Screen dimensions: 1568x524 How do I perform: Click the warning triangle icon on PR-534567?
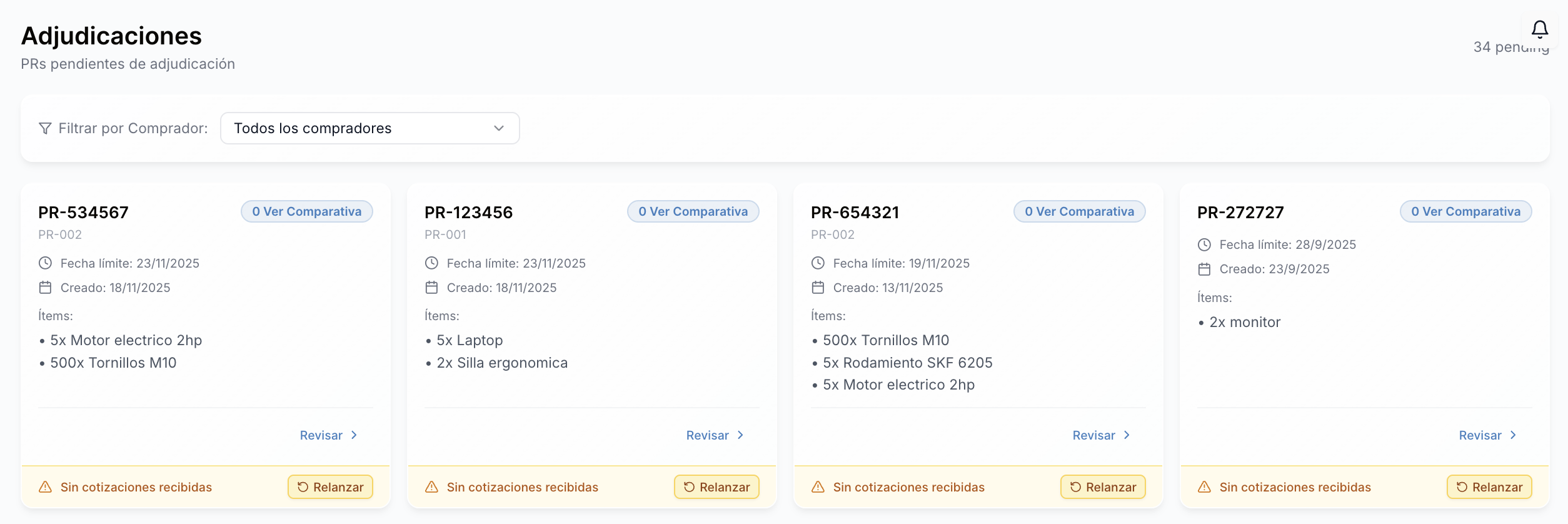46,487
